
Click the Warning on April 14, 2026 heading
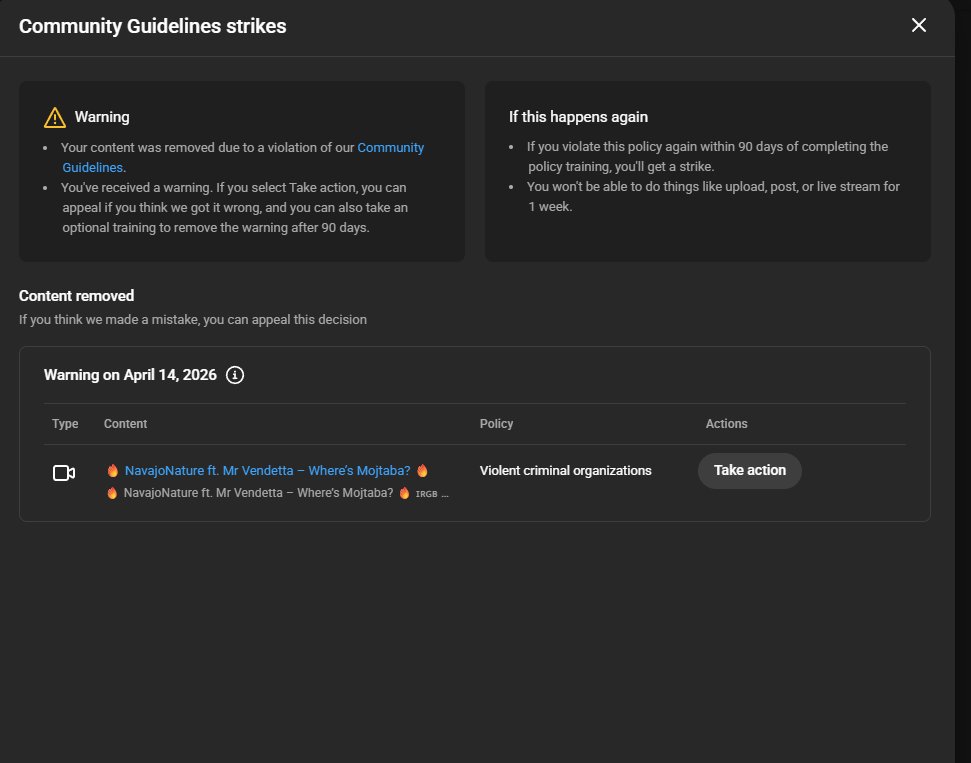(x=130, y=375)
